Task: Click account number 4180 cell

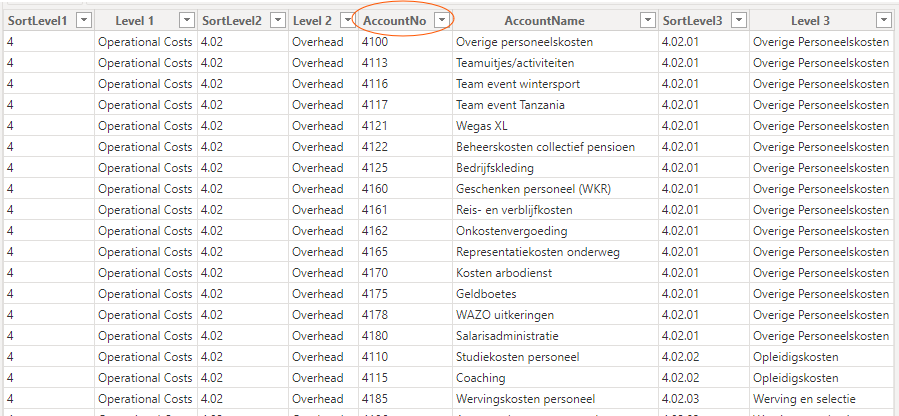Action: pyautogui.click(x=405, y=336)
